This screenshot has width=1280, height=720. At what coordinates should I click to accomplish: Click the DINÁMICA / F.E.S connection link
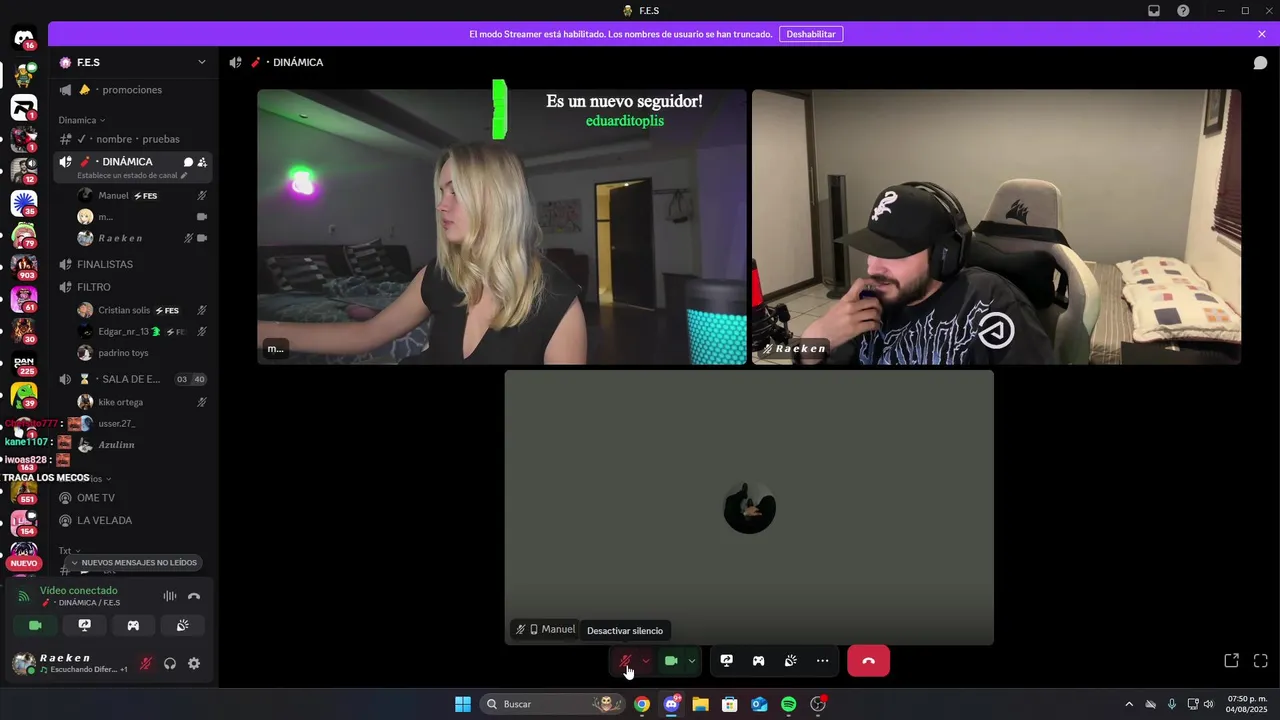81,603
